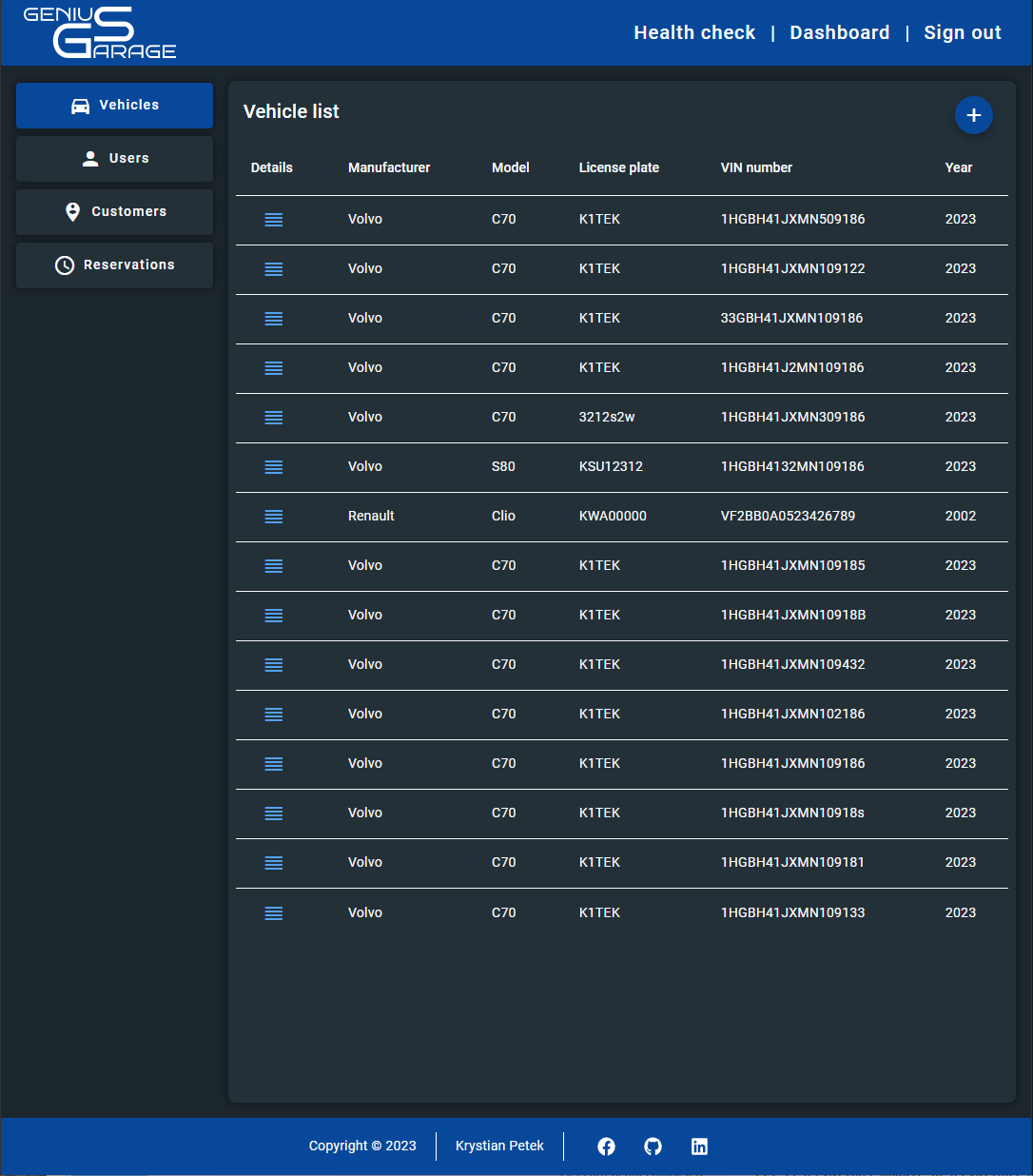Open Health check link
The image size is (1033, 1176).
[x=694, y=32]
